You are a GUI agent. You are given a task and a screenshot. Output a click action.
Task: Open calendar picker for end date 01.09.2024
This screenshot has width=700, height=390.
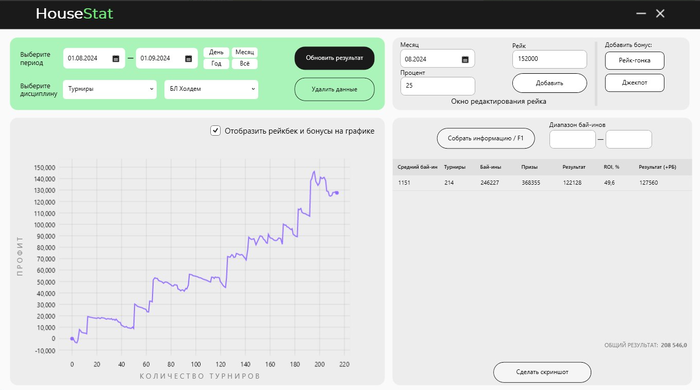188,59
